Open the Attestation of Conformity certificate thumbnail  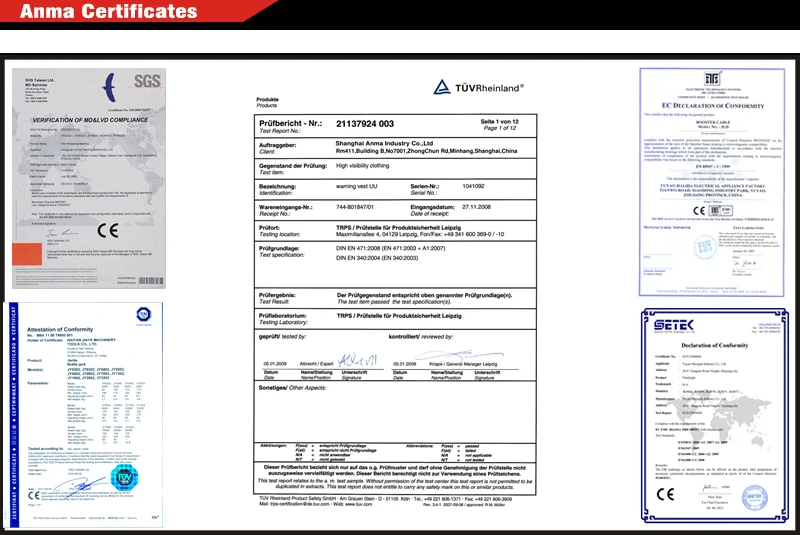point(85,410)
